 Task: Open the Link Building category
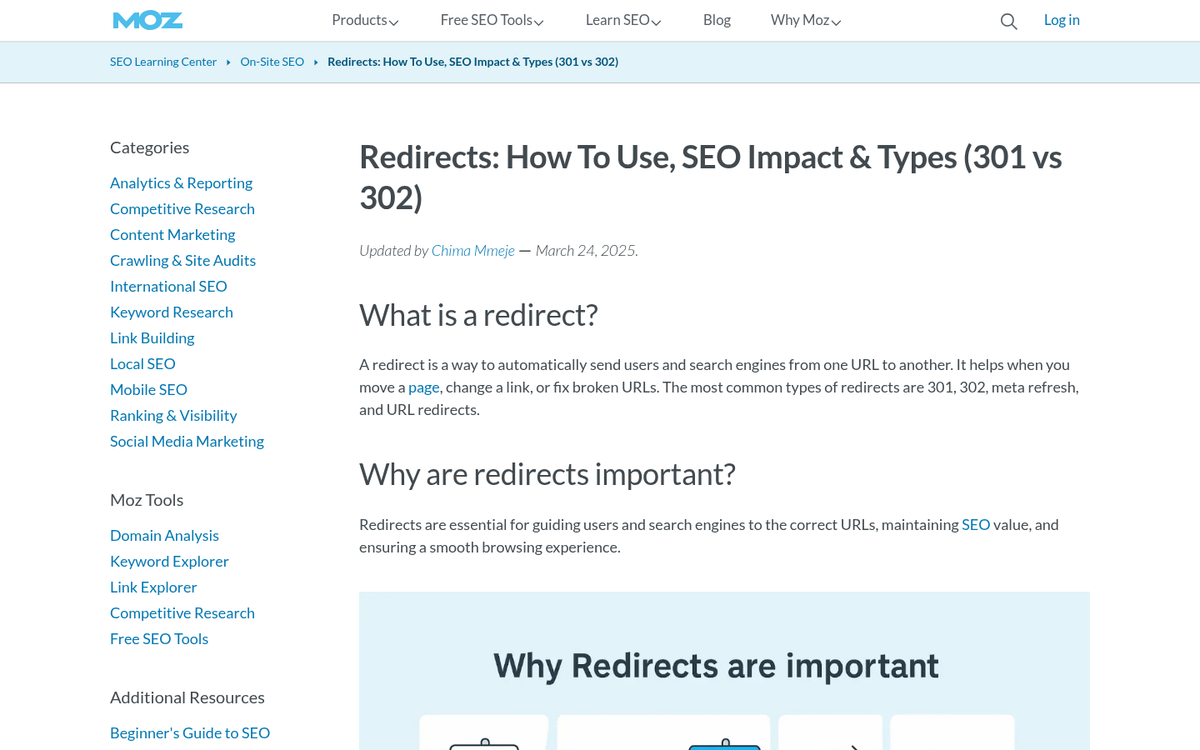click(151, 337)
